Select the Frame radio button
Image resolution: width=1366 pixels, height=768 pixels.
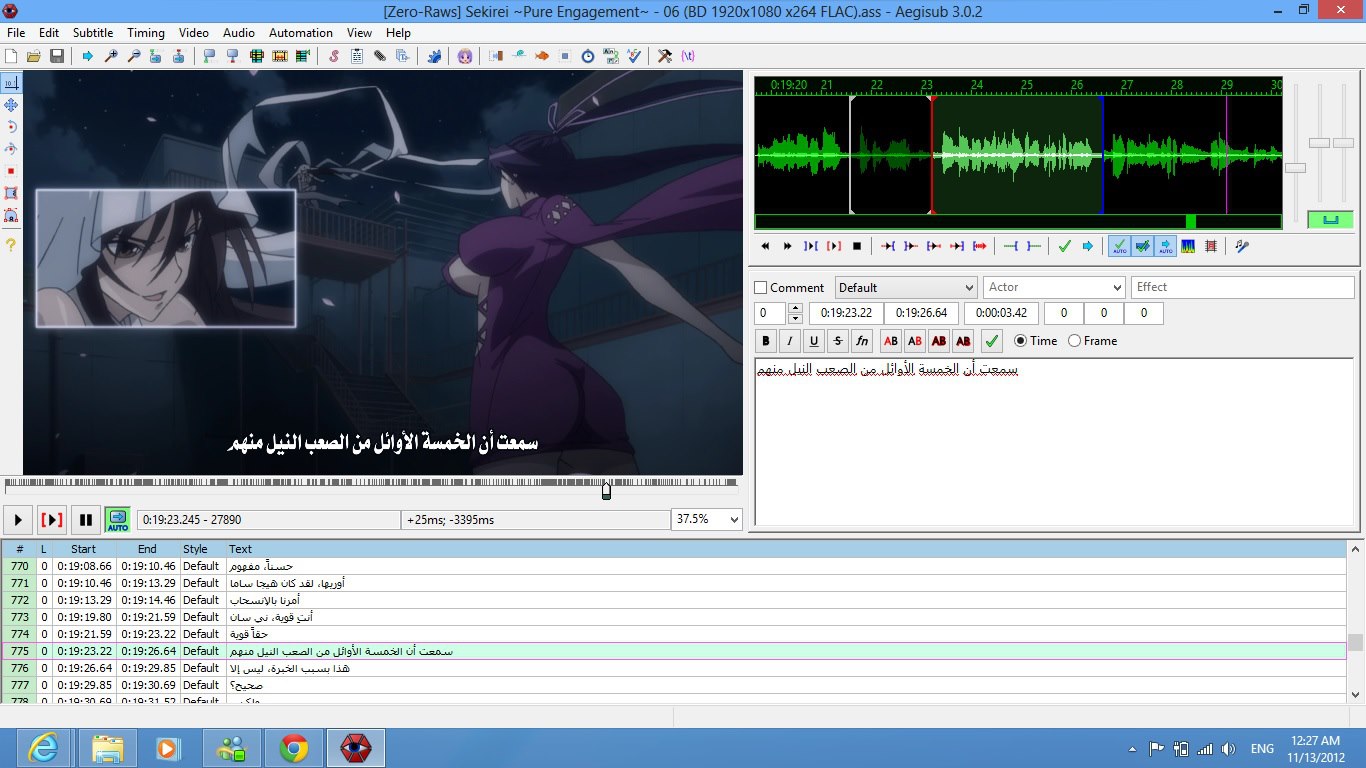click(1075, 341)
